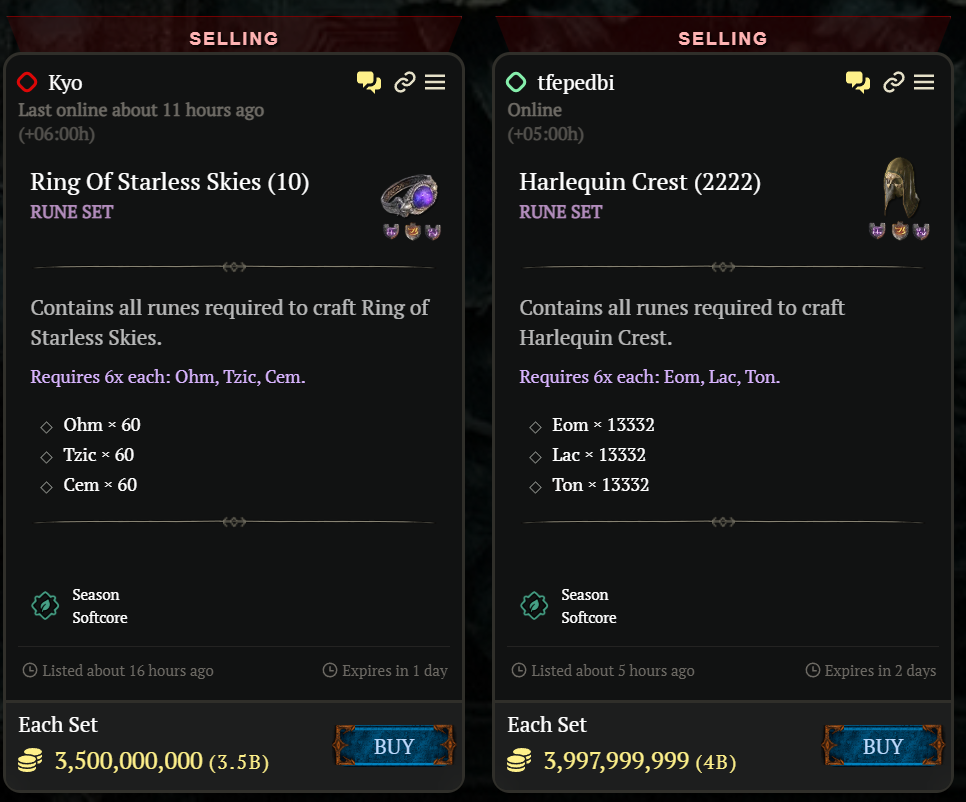
Task: Copy link for tfepedbi's listing
Action: (x=893, y=82)
